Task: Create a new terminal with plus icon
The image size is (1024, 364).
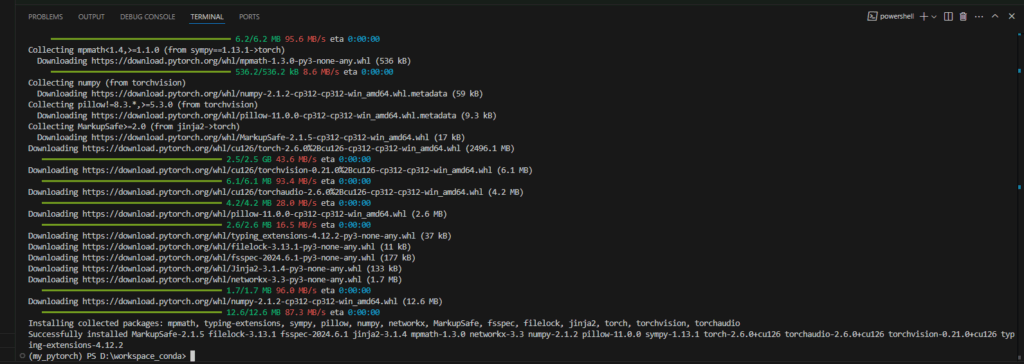Action: point(923,16)
